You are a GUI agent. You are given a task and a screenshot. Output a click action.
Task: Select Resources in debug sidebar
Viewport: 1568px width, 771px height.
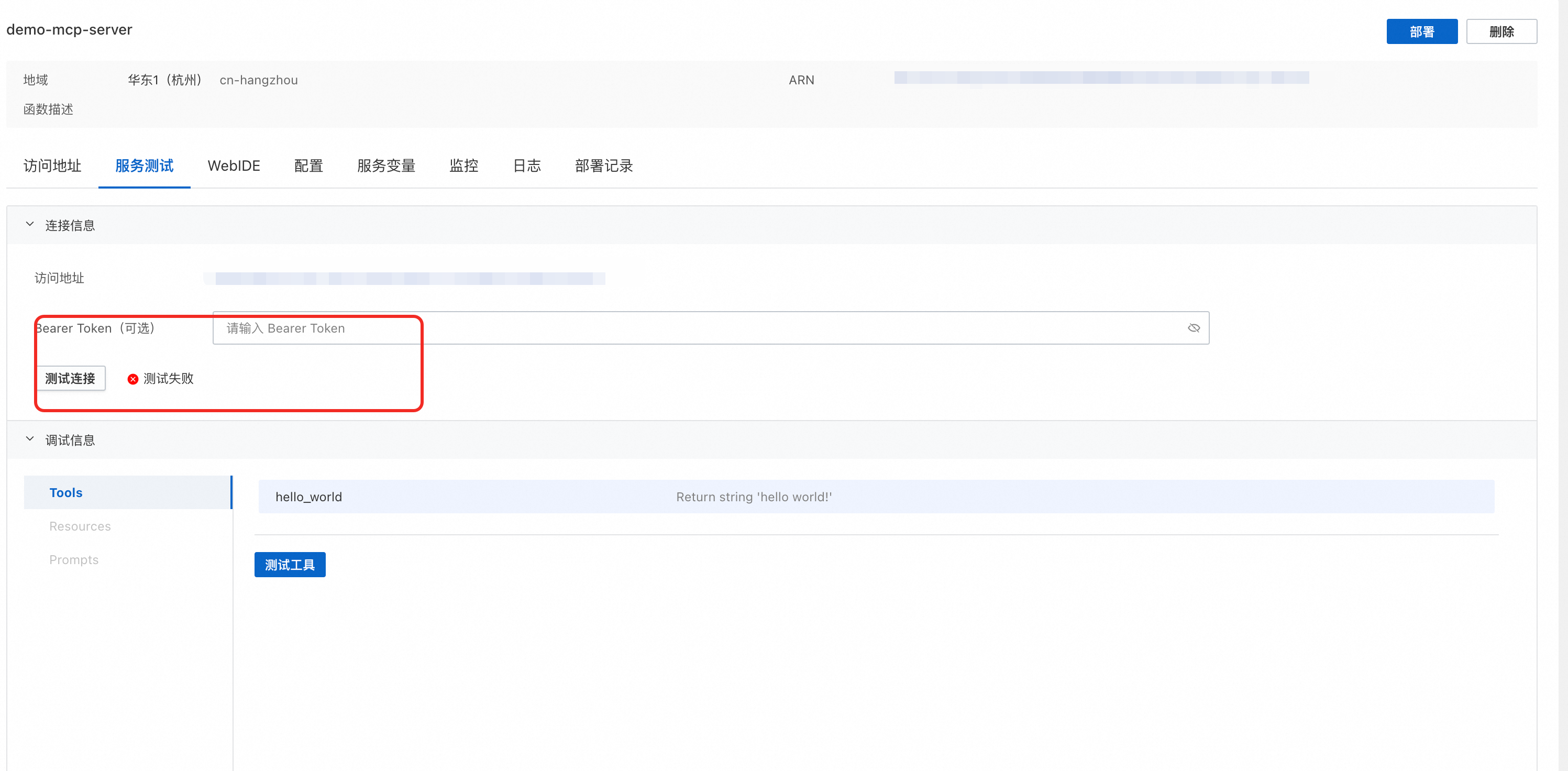(80, 526)
